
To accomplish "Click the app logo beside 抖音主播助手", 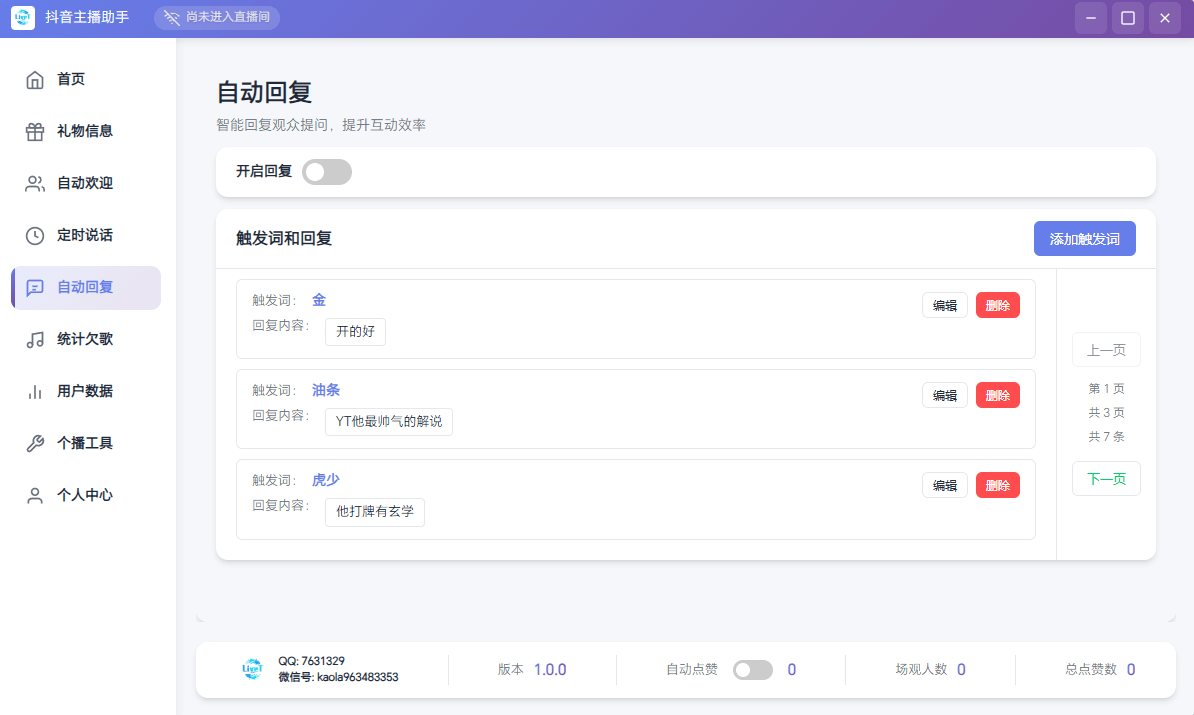I will click(x=22, y=17).
